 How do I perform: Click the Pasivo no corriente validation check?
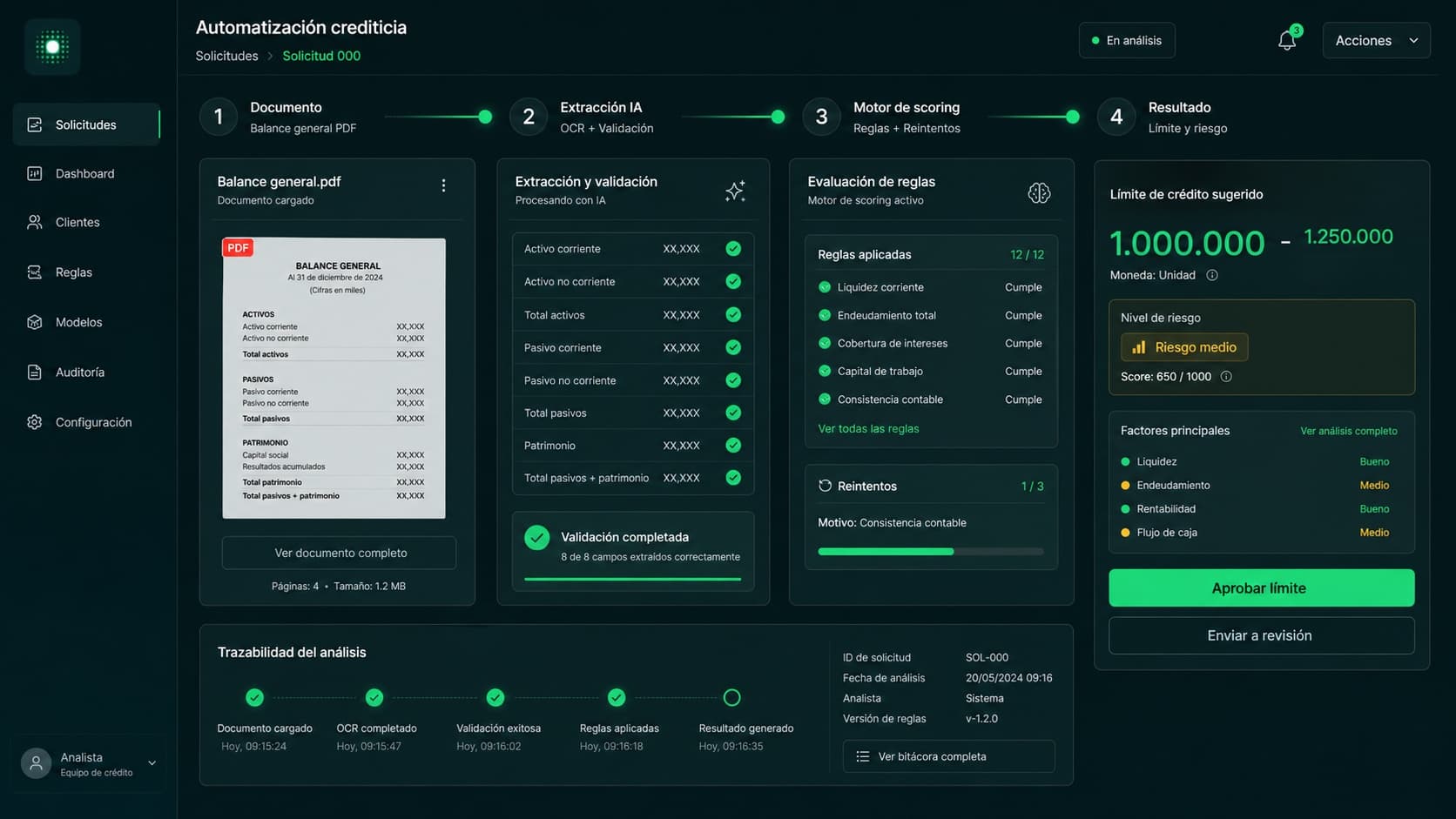coord(733,380)
